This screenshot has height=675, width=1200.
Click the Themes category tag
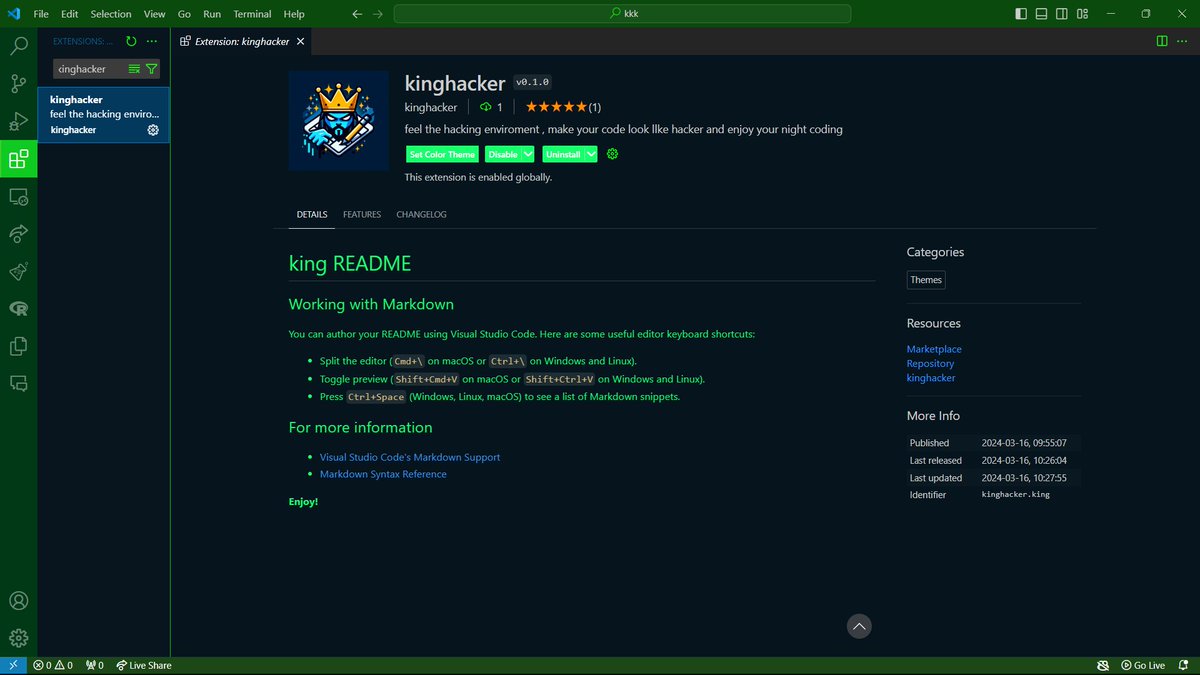pyautogui.click(x=926, y=280)
